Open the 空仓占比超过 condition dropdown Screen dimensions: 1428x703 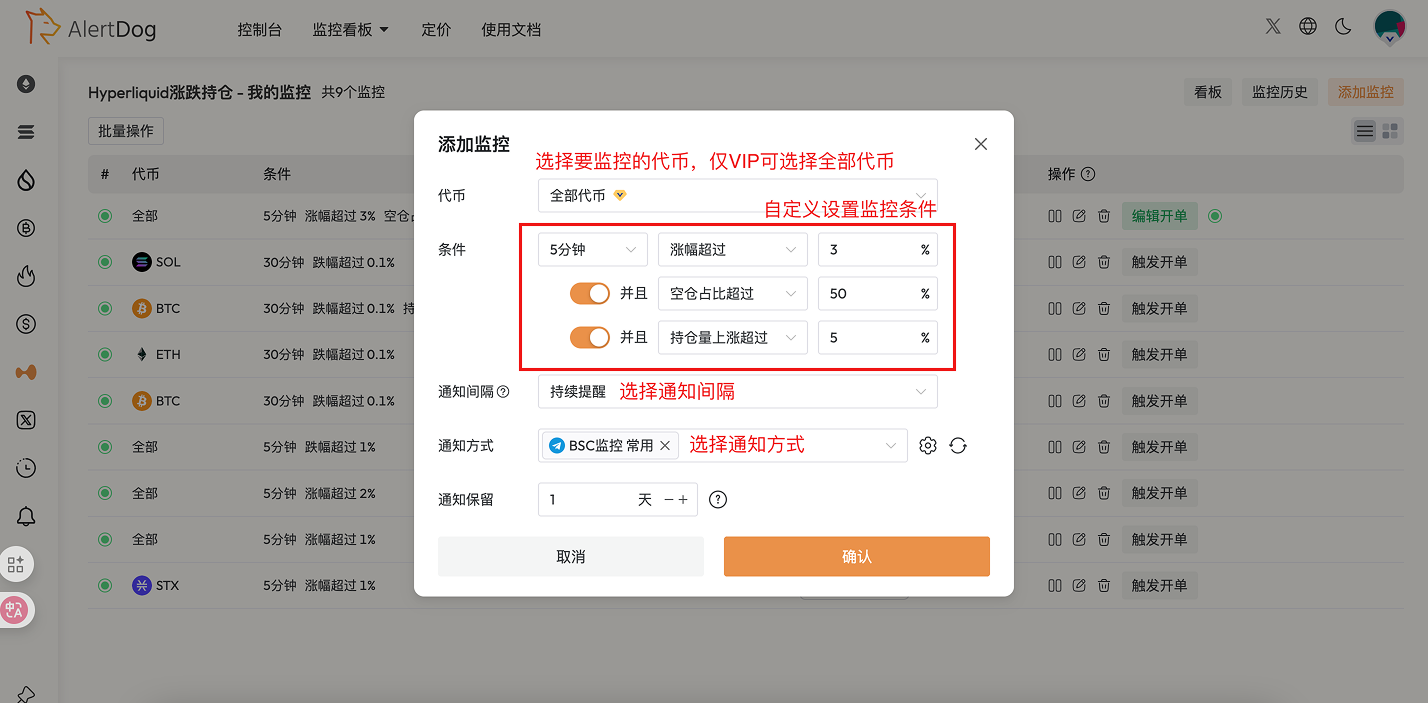733,293
